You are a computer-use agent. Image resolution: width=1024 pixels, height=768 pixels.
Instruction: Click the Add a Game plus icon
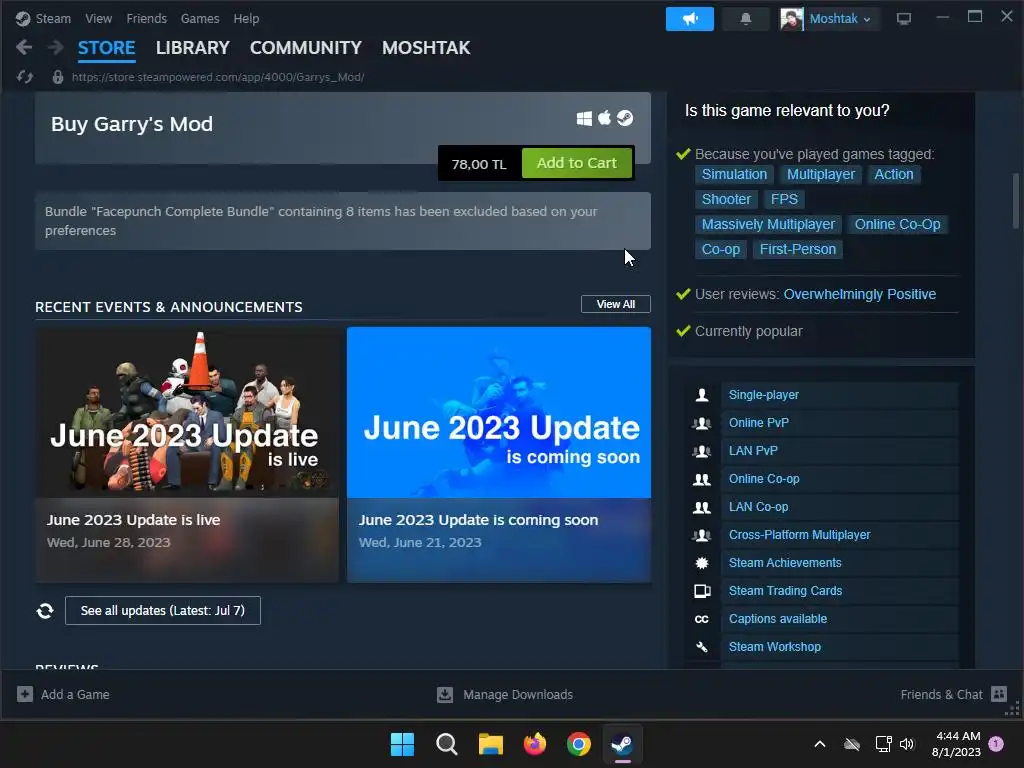[25, 694]
